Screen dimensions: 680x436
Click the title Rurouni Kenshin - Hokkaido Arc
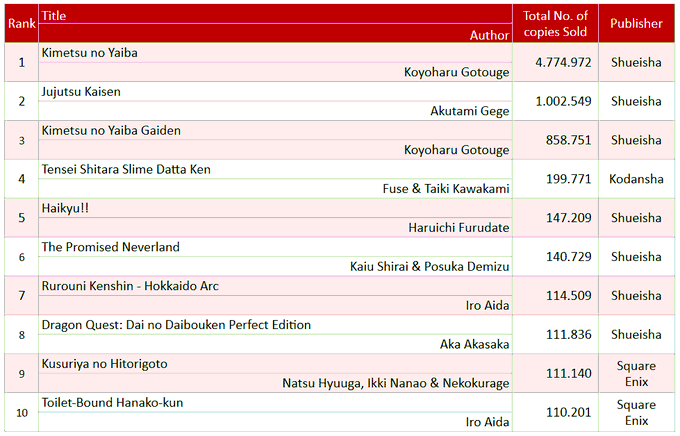point(130,286)
